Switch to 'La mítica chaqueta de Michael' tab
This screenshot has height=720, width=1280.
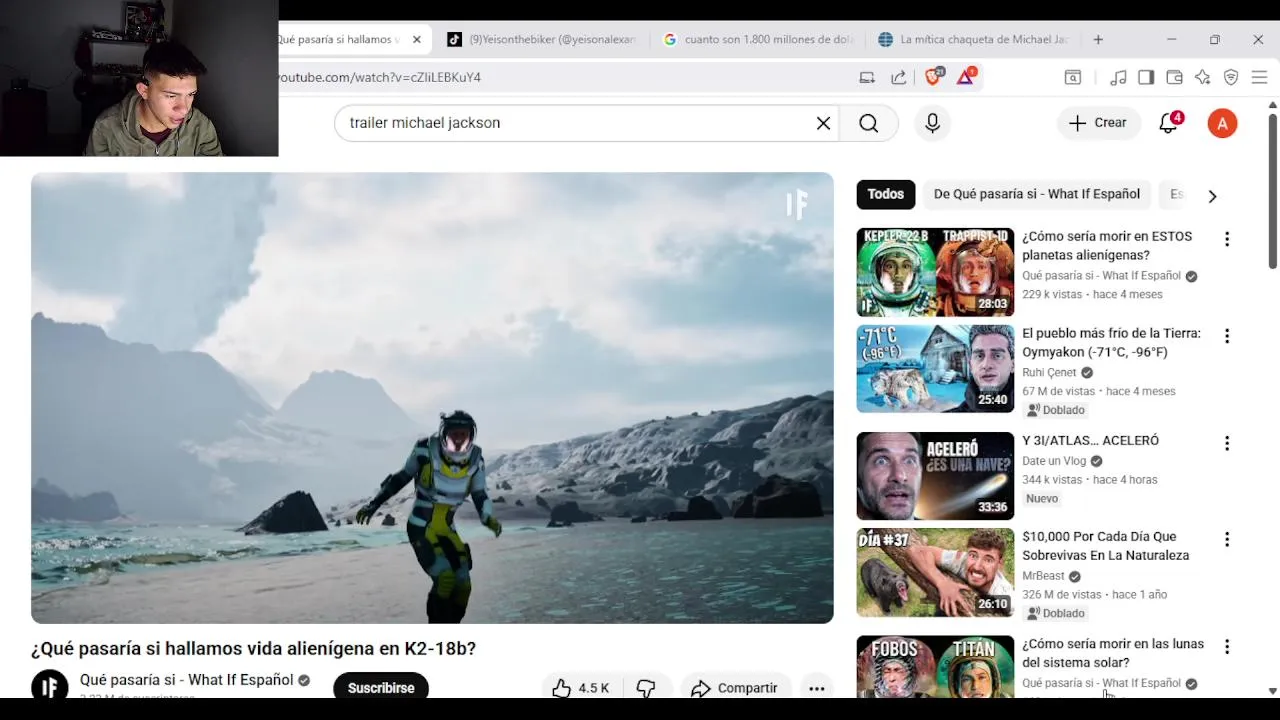[x=974, y=39]
